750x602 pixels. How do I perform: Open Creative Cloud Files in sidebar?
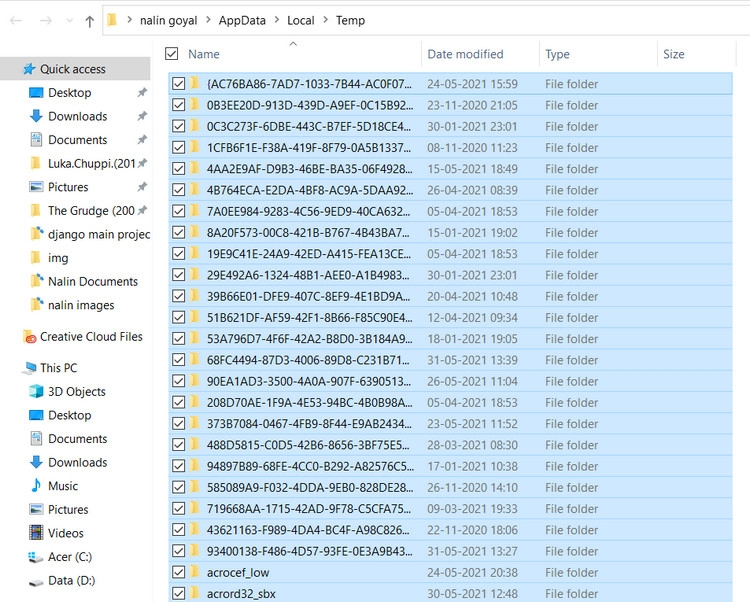coord(90,337)
